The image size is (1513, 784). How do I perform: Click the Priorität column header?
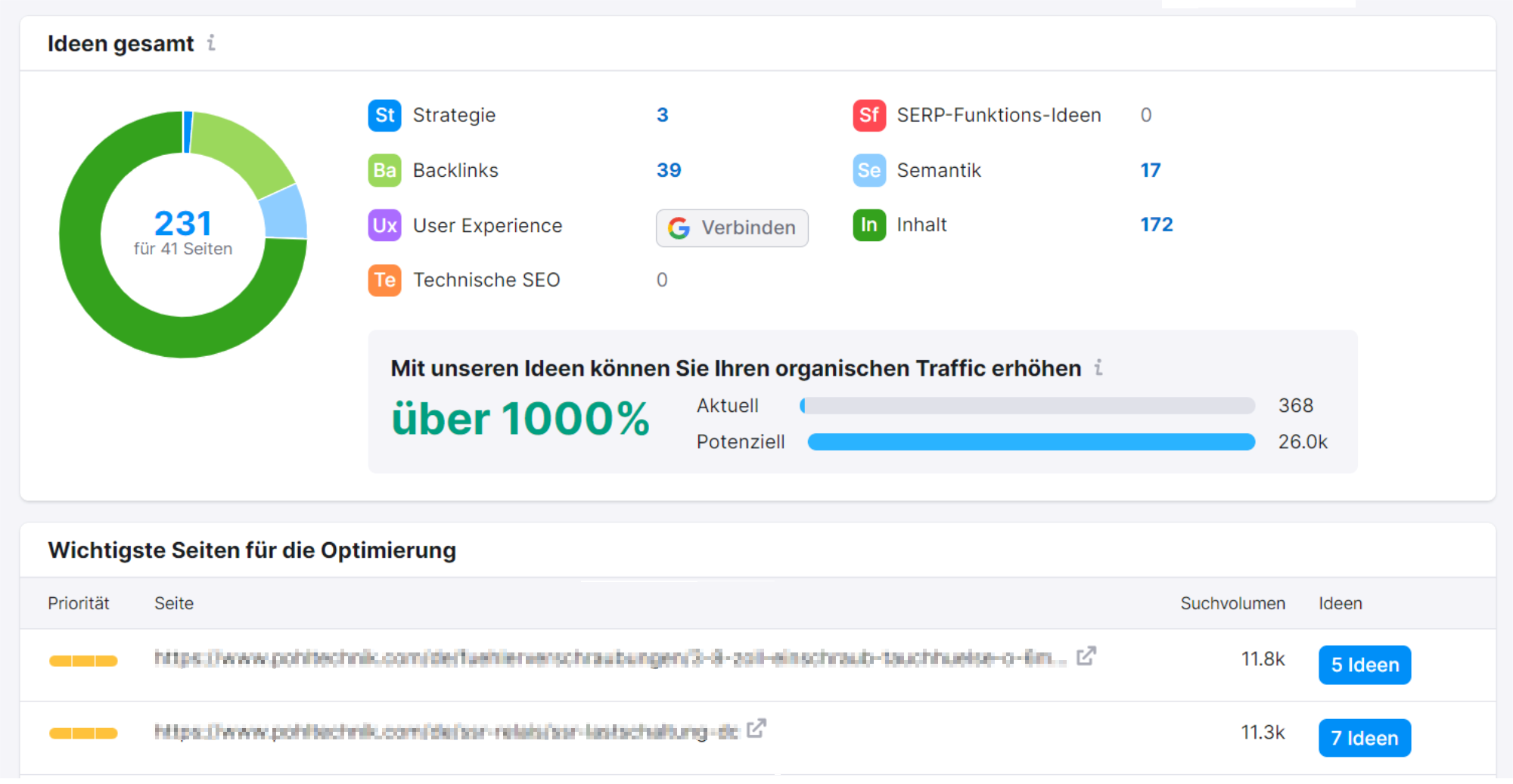[x=79, y=603]
